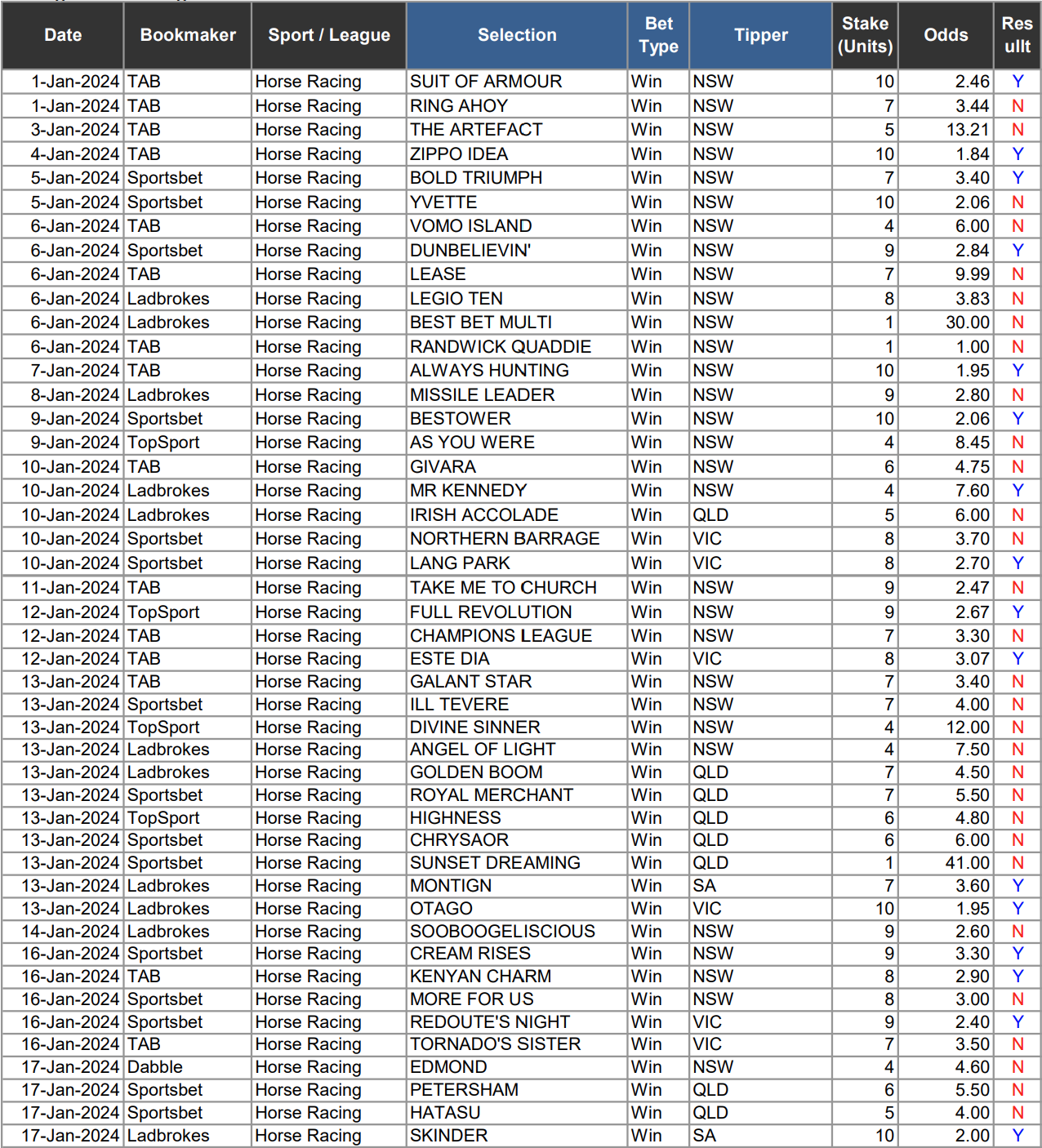Select the GOLDEN BOOM cell
1042x1148 pixels.
[517, 772]
